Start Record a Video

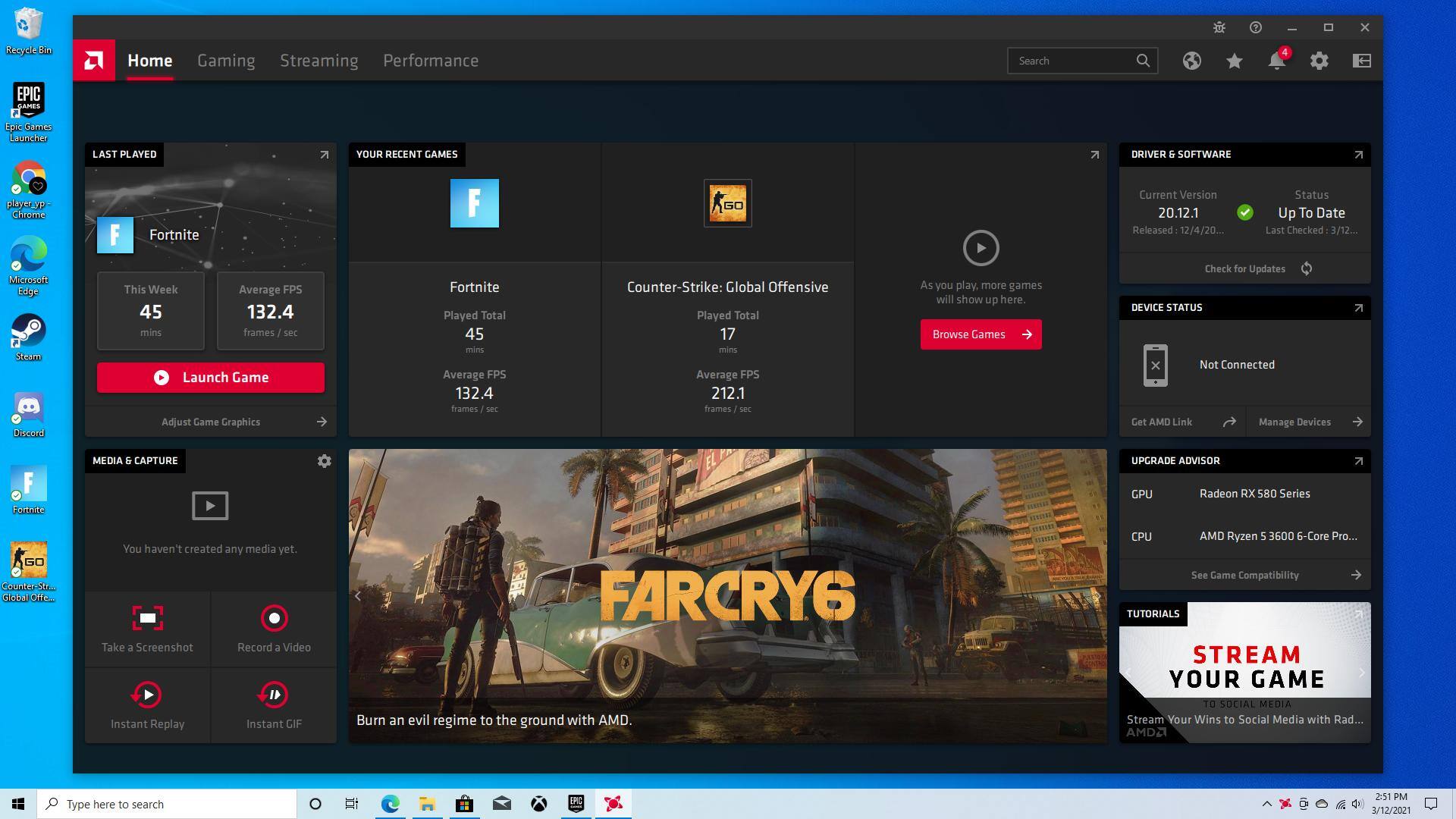(x=274, y=618)
